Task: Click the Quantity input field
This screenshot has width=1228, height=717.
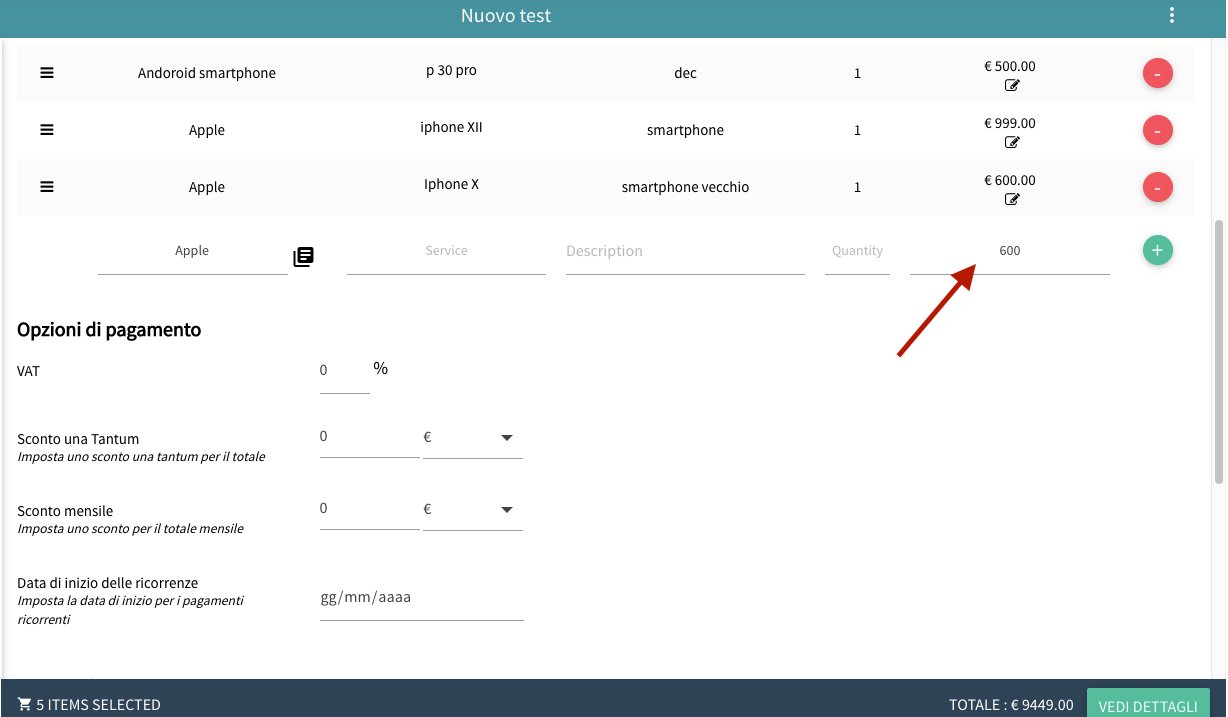Action: [857, 252]
